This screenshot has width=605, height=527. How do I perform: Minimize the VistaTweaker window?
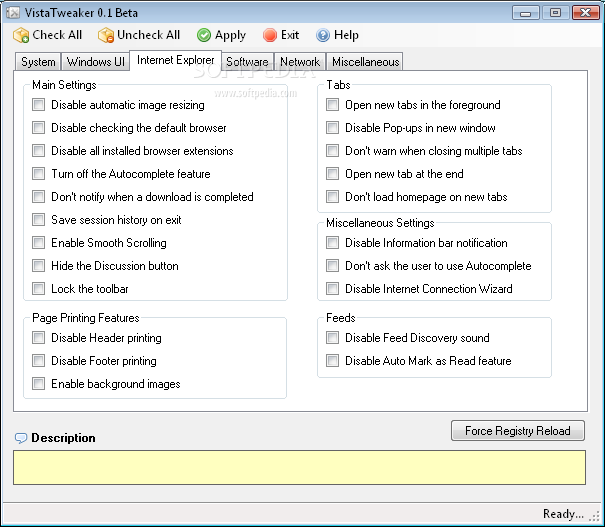pos(526,13)
